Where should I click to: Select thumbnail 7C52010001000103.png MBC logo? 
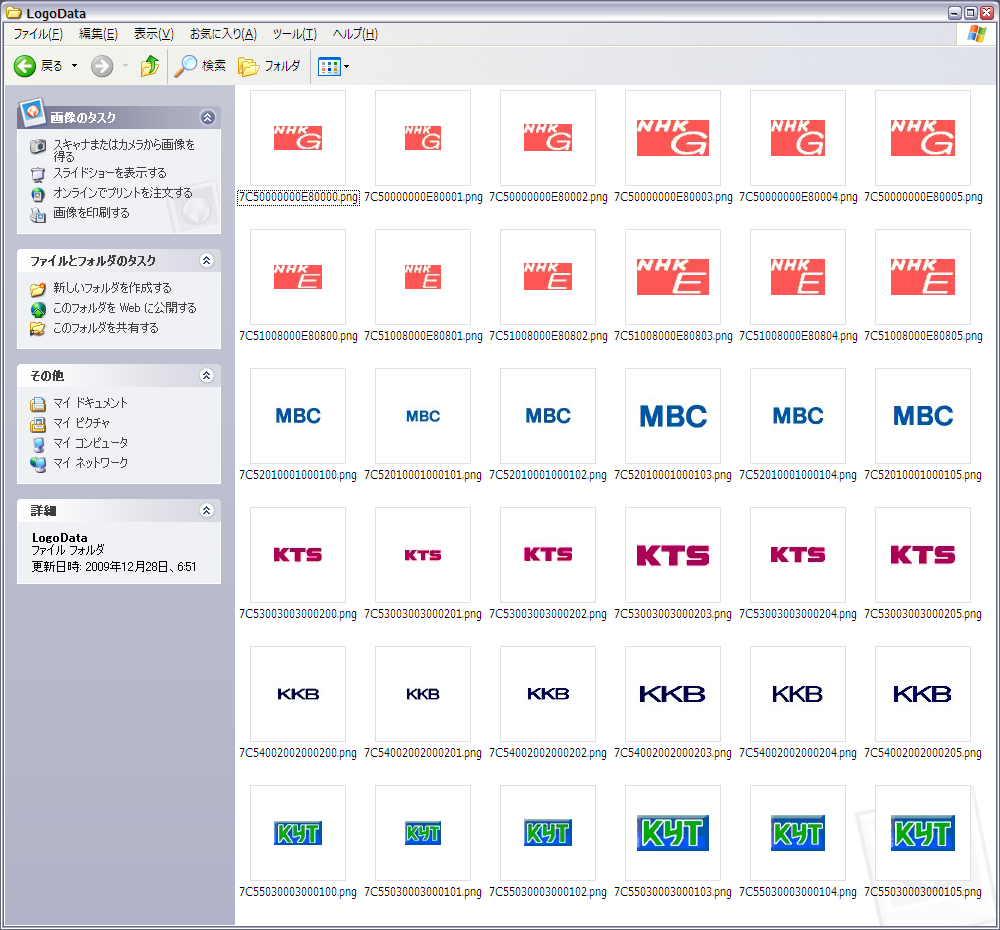tap(673, 416)
